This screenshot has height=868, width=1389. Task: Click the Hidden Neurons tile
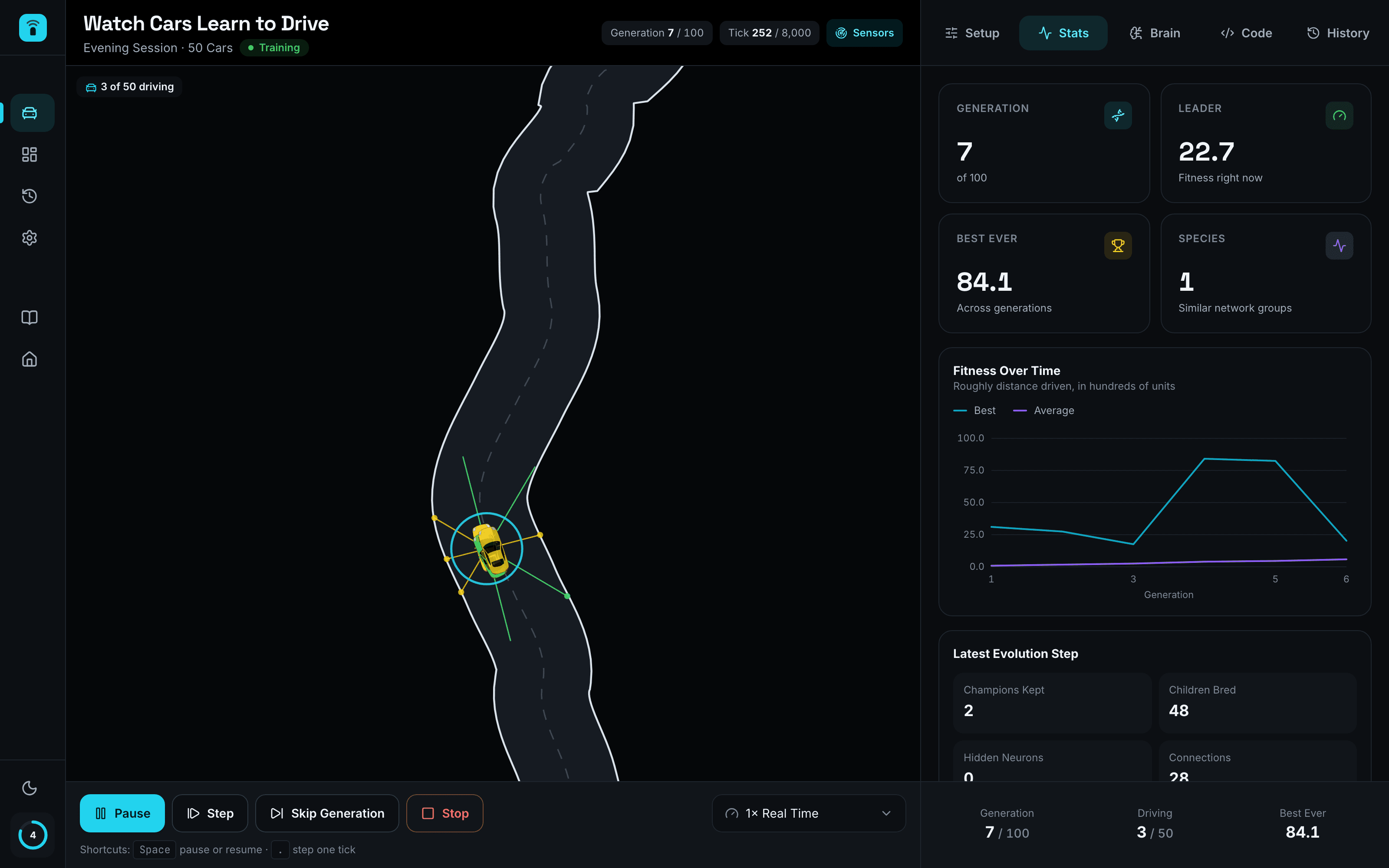pos(1052,761)
